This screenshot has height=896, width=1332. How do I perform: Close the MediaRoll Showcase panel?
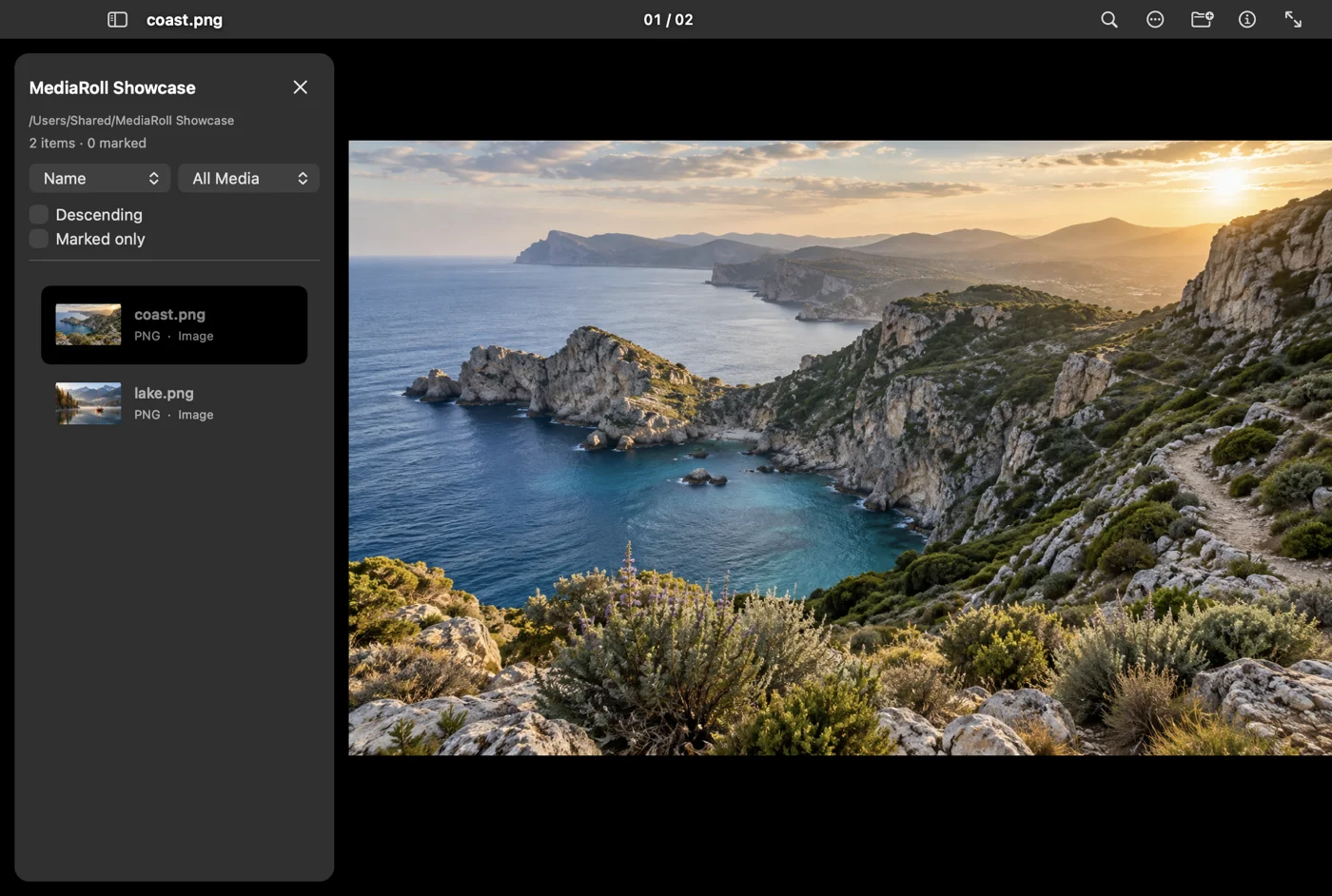[300, 88]
